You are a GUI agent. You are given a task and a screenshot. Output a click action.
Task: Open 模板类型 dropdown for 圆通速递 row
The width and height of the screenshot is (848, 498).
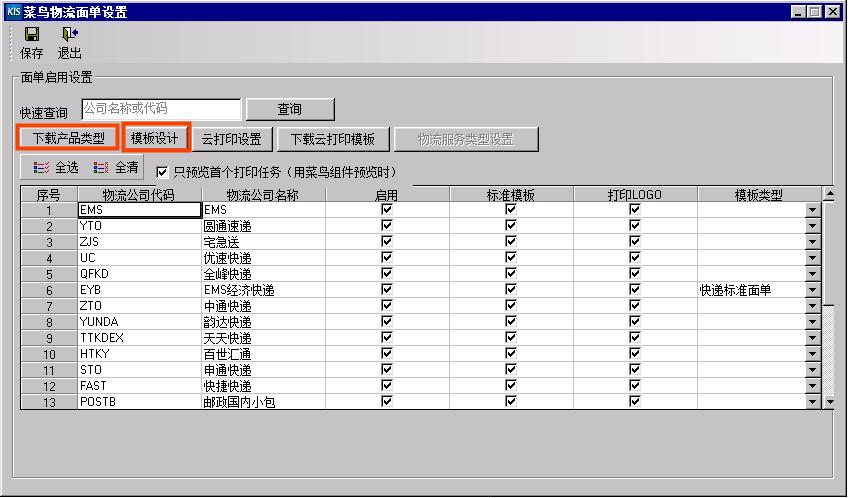coord(813,226)
